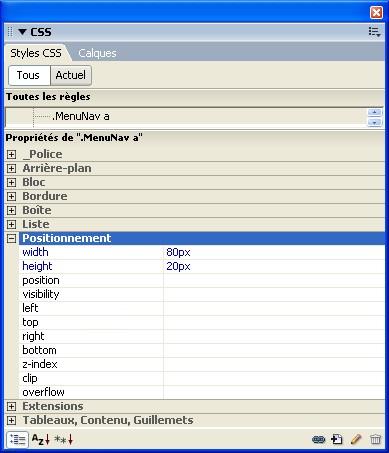Image resolution: width=389 pixels, height=453 pixels.
Task: Switch to the Calques tab
Action: (97, 53)
